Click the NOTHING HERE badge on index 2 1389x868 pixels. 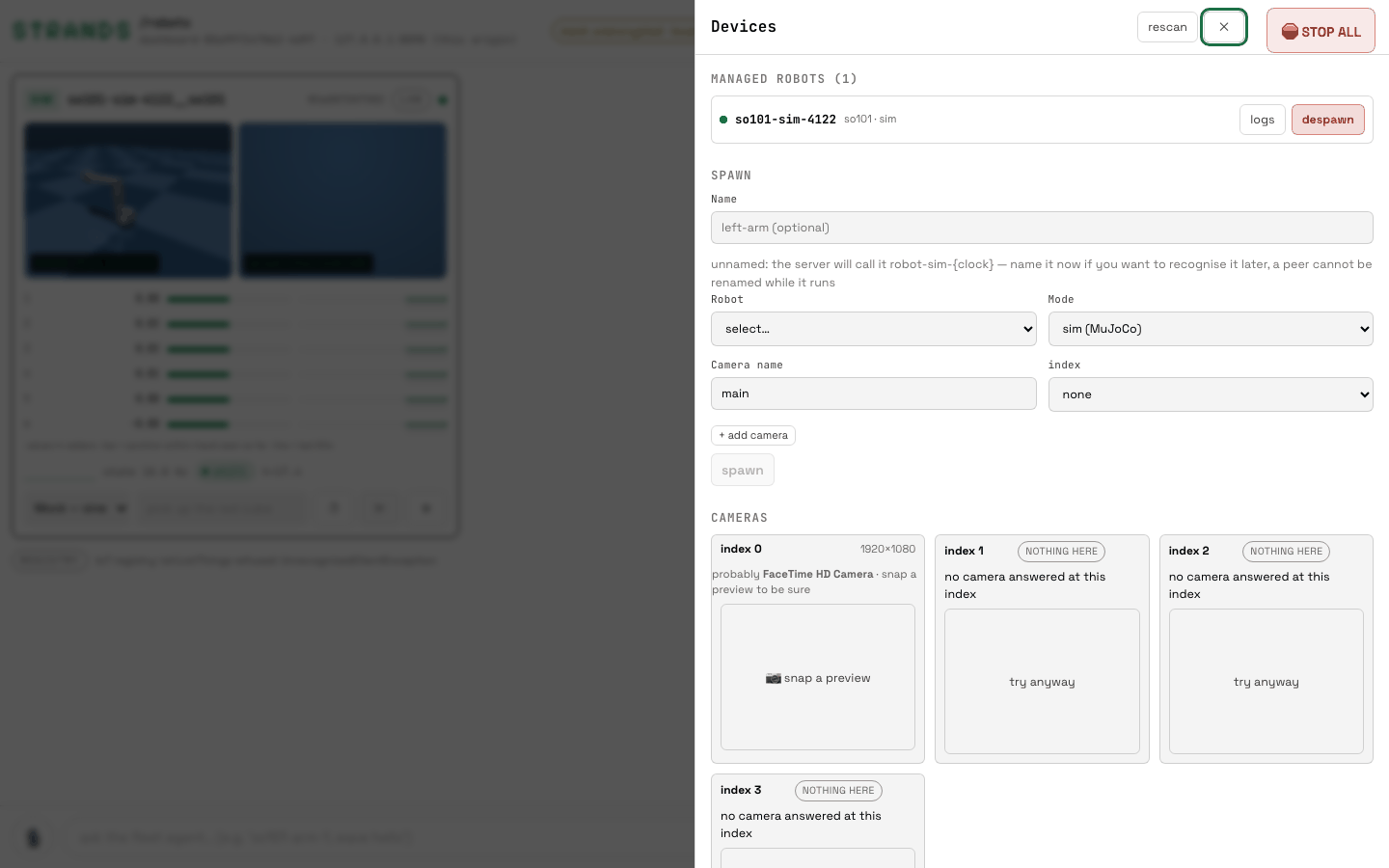pos(1286,552)
